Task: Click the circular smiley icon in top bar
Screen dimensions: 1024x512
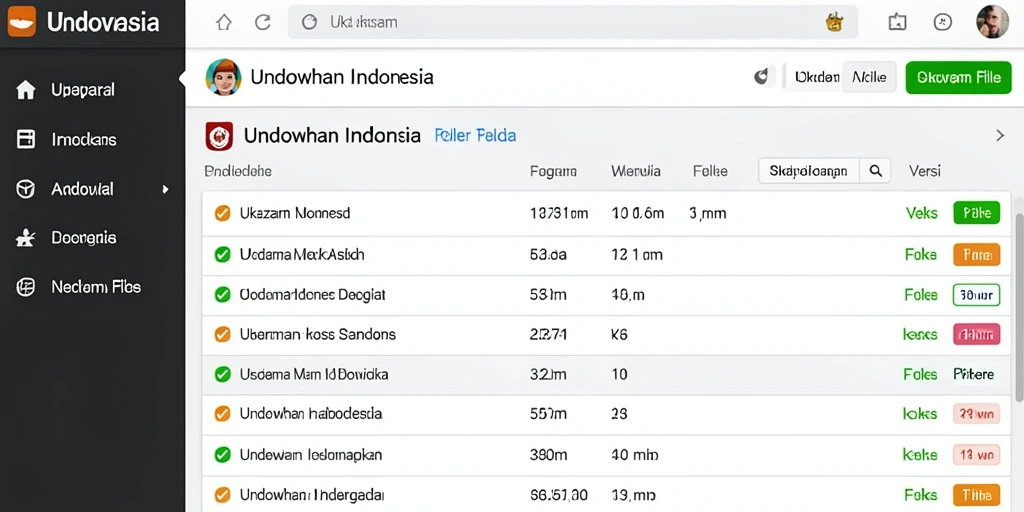Action: click(942, 22)
